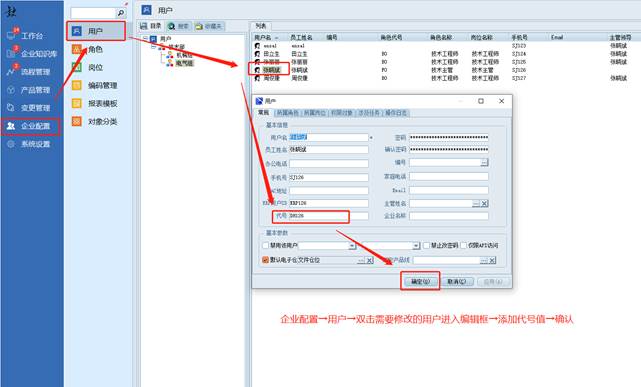This screenshot has height=387, width=641.
Task: Toggle the 仅限API访问 checkbox
Action: 464,246
